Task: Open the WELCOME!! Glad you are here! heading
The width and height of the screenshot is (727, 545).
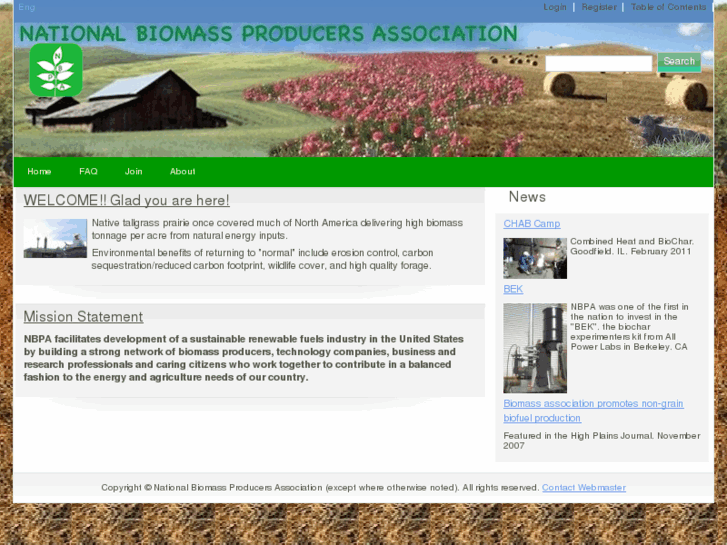Action: pos(126,201)
